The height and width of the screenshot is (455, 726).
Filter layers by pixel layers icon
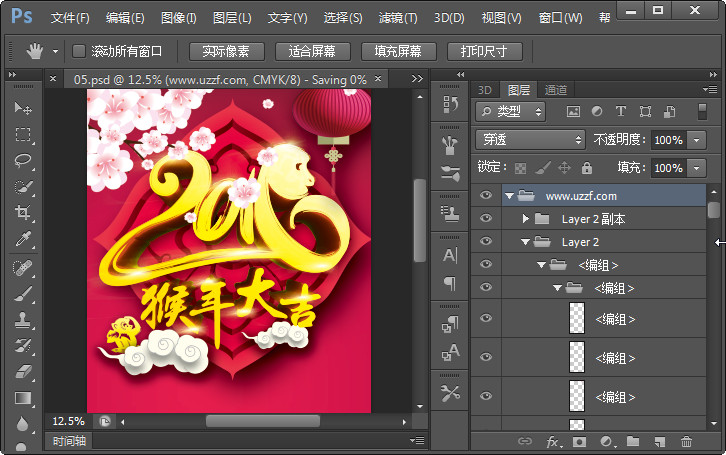(x=573, y=112)
